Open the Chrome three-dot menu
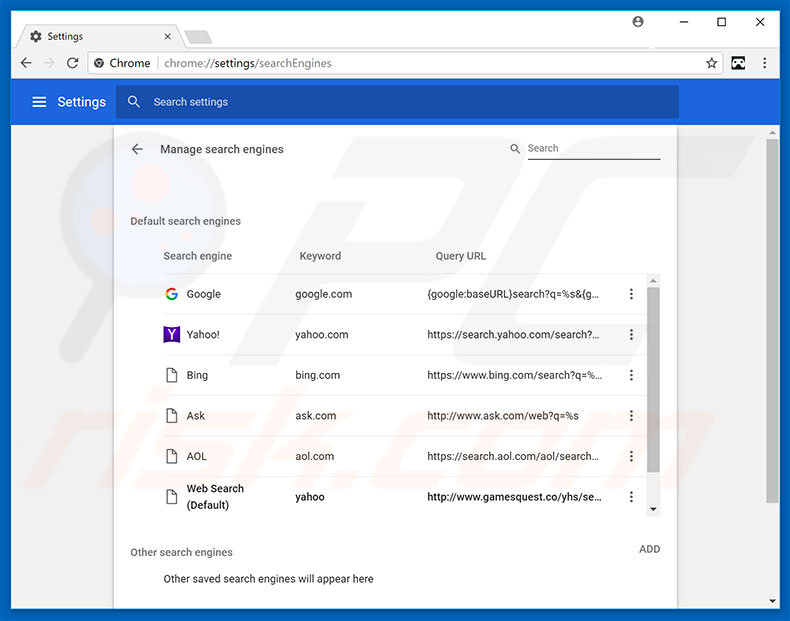The height and width of the screenshot is (621, 790). coord(764,63)
